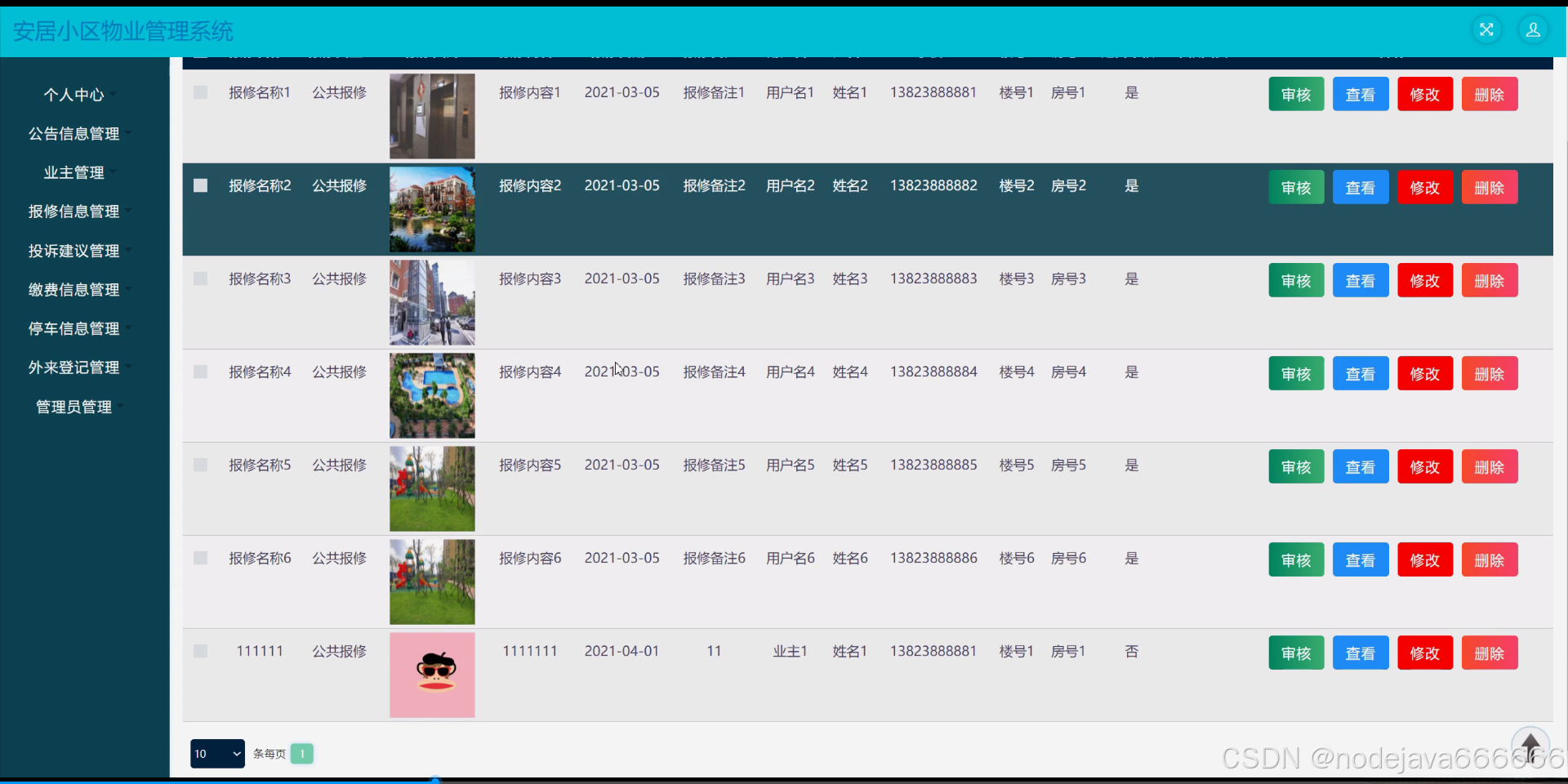Click the 安居小区物业管理系统 title
The height and width of the screenshot is (784, 1568).
point(123,31)
